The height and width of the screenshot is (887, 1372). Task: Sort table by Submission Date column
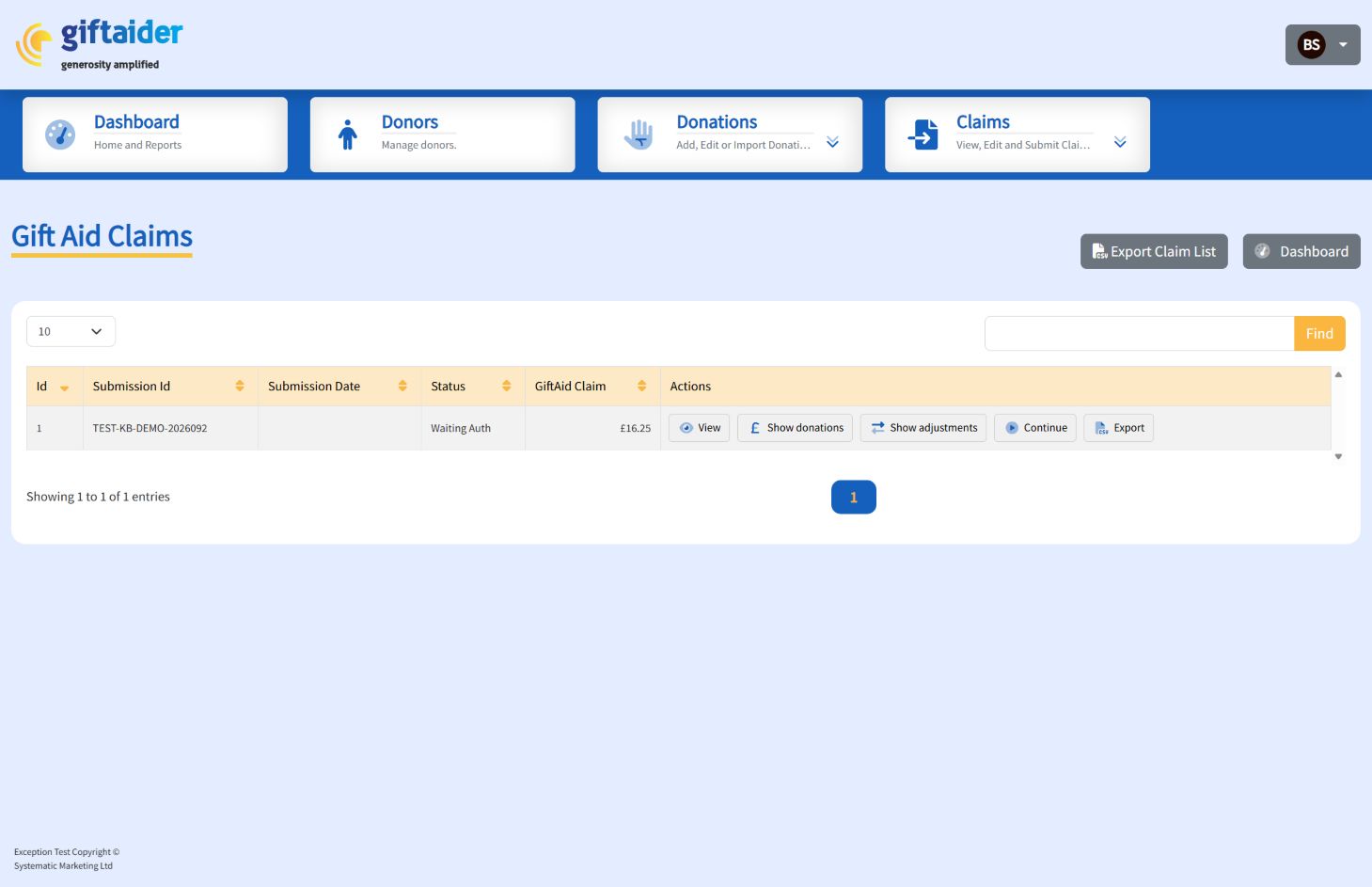click(x=339, y=387)
